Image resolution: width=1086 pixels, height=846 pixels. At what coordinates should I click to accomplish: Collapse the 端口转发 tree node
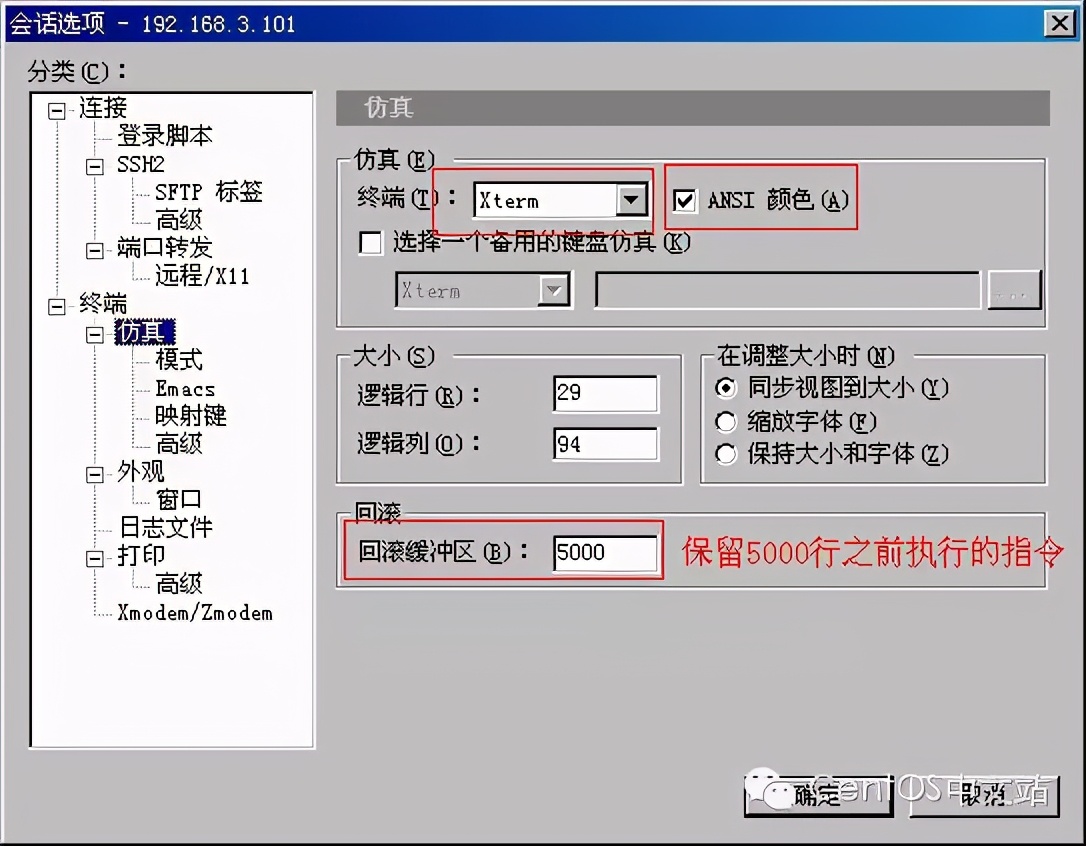[x=95, y=250]
